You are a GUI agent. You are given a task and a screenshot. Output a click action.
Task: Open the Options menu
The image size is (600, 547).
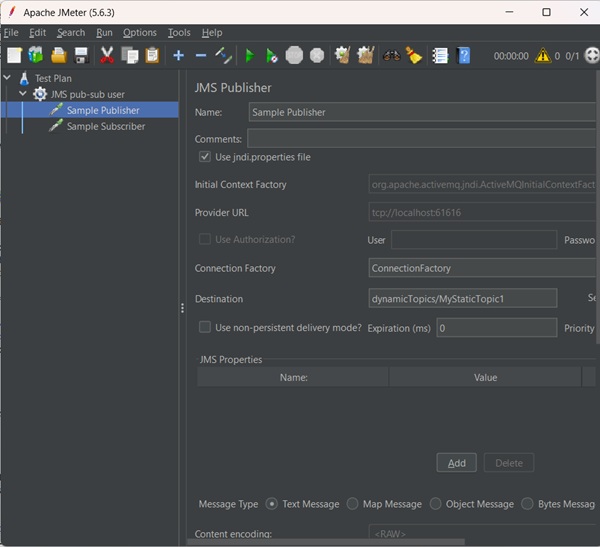[x=140, y=33]
